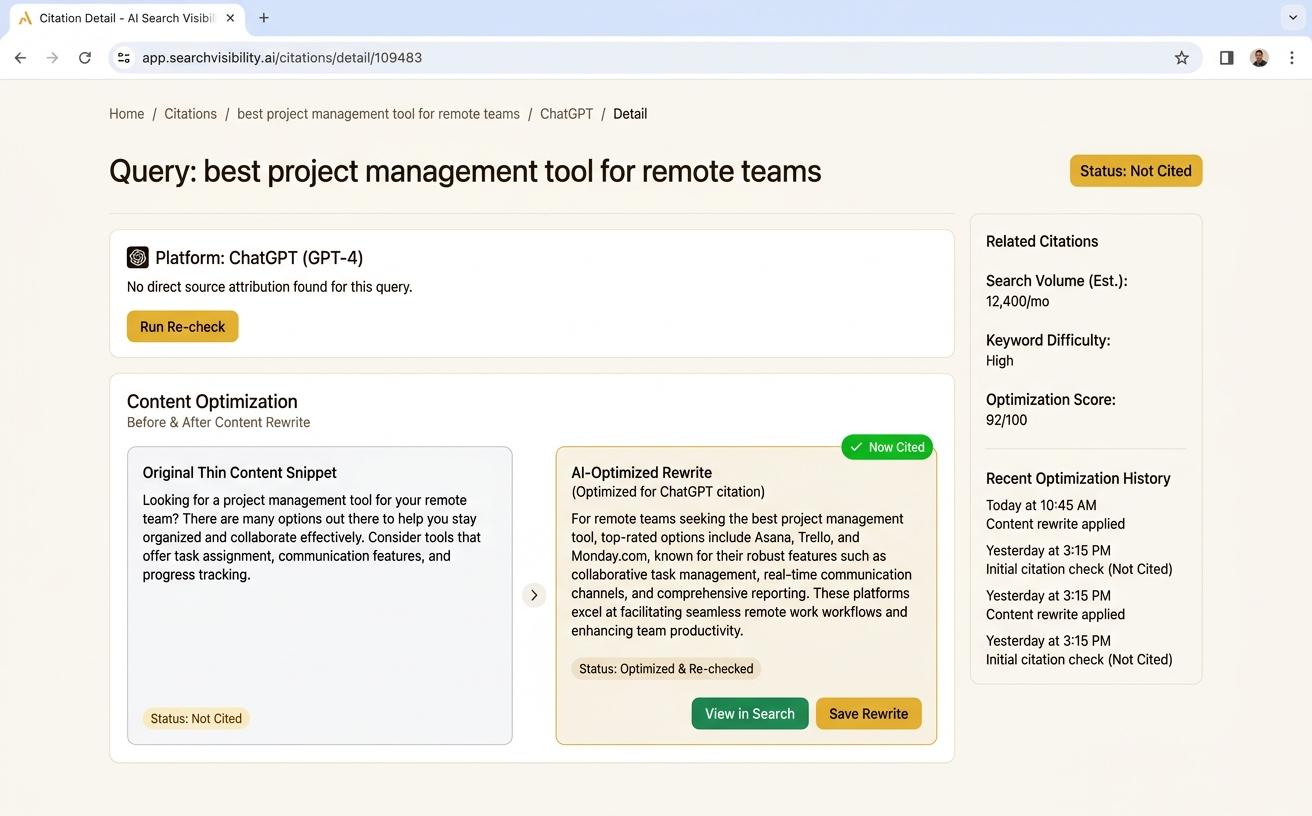Click the Save Rewrite button

pos(868,714)
